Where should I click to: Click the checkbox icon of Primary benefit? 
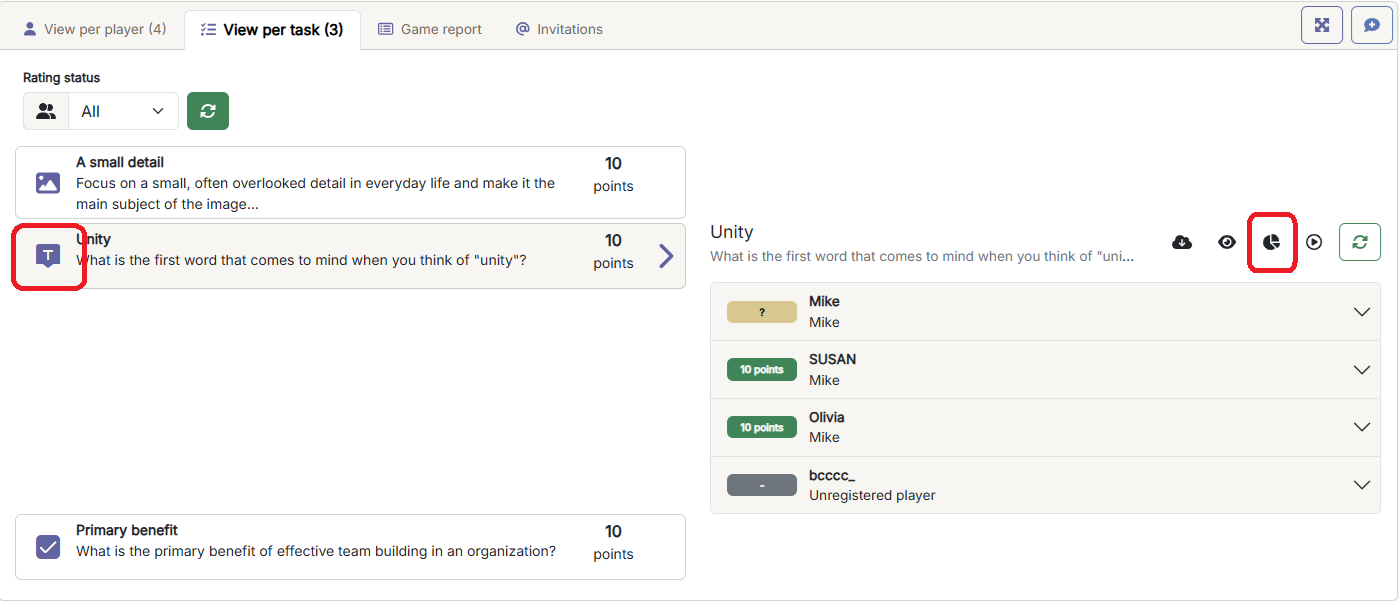click(x=48, y=547)
